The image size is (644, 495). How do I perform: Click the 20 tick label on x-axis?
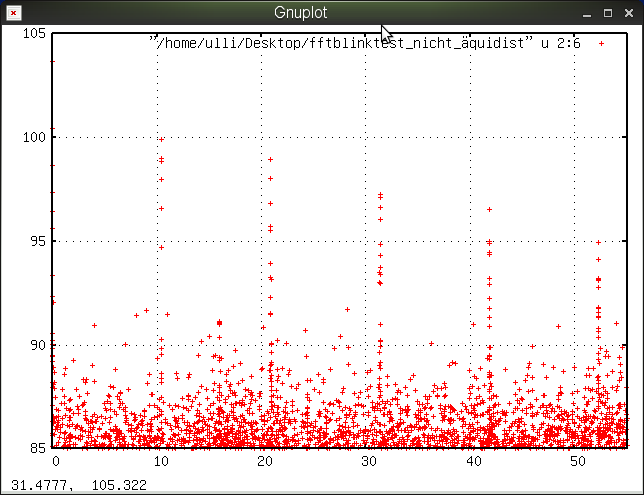click(263, 461)
